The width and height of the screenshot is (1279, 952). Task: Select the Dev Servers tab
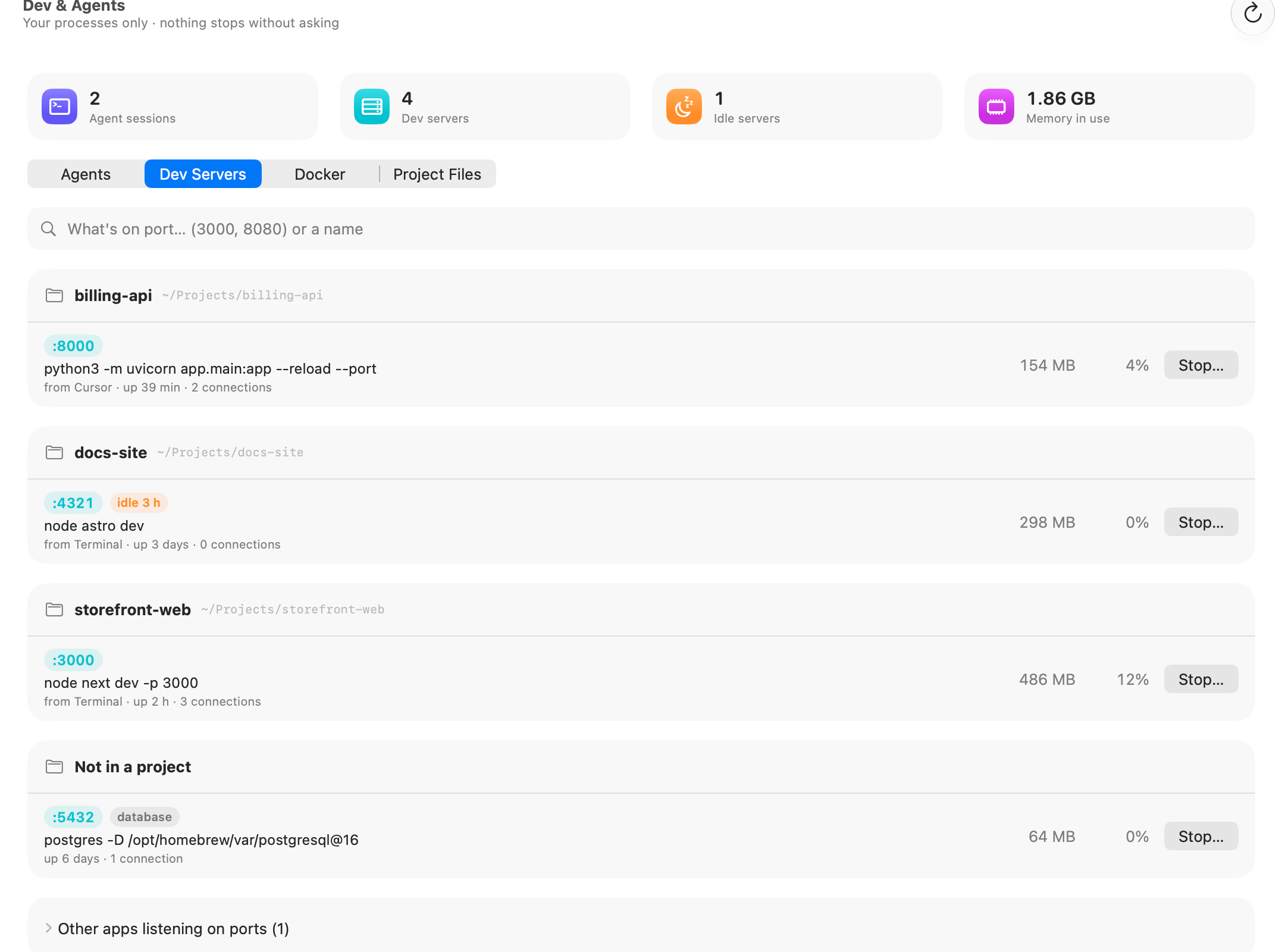pos(203,174)
